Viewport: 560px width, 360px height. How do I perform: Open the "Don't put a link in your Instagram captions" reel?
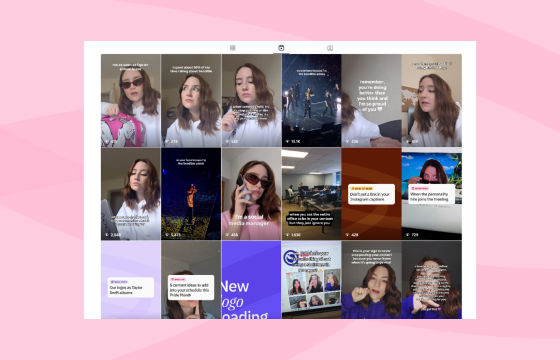coord(371,194)
